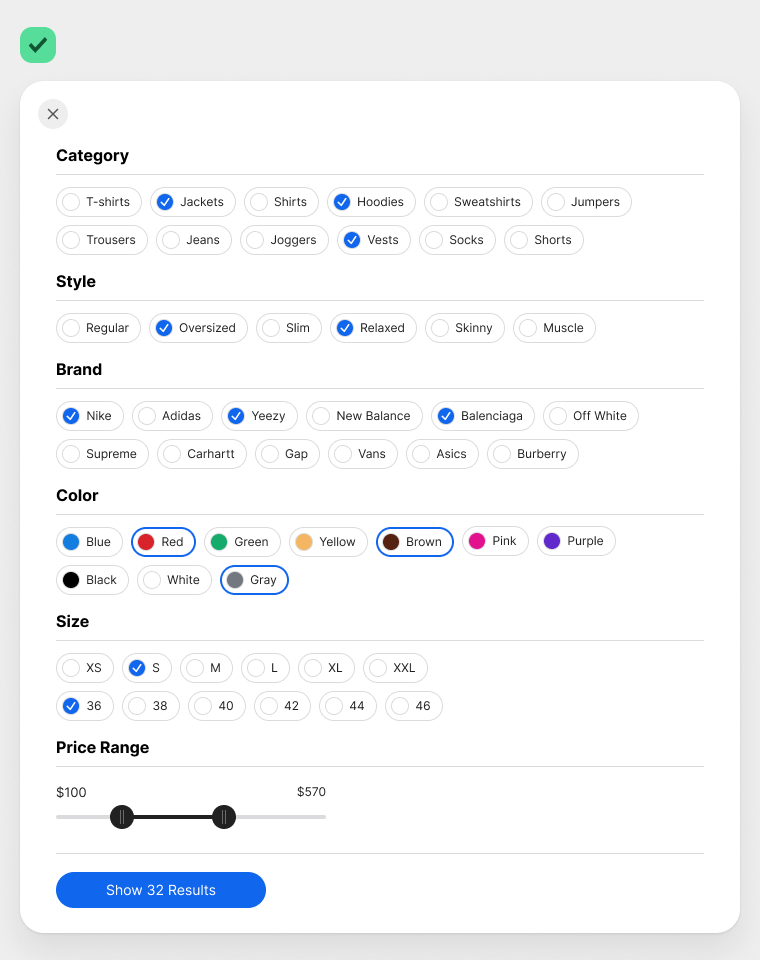Uncheck the Yeezy brand filter
The image size is (760, 960).
(x=259, y=415)
